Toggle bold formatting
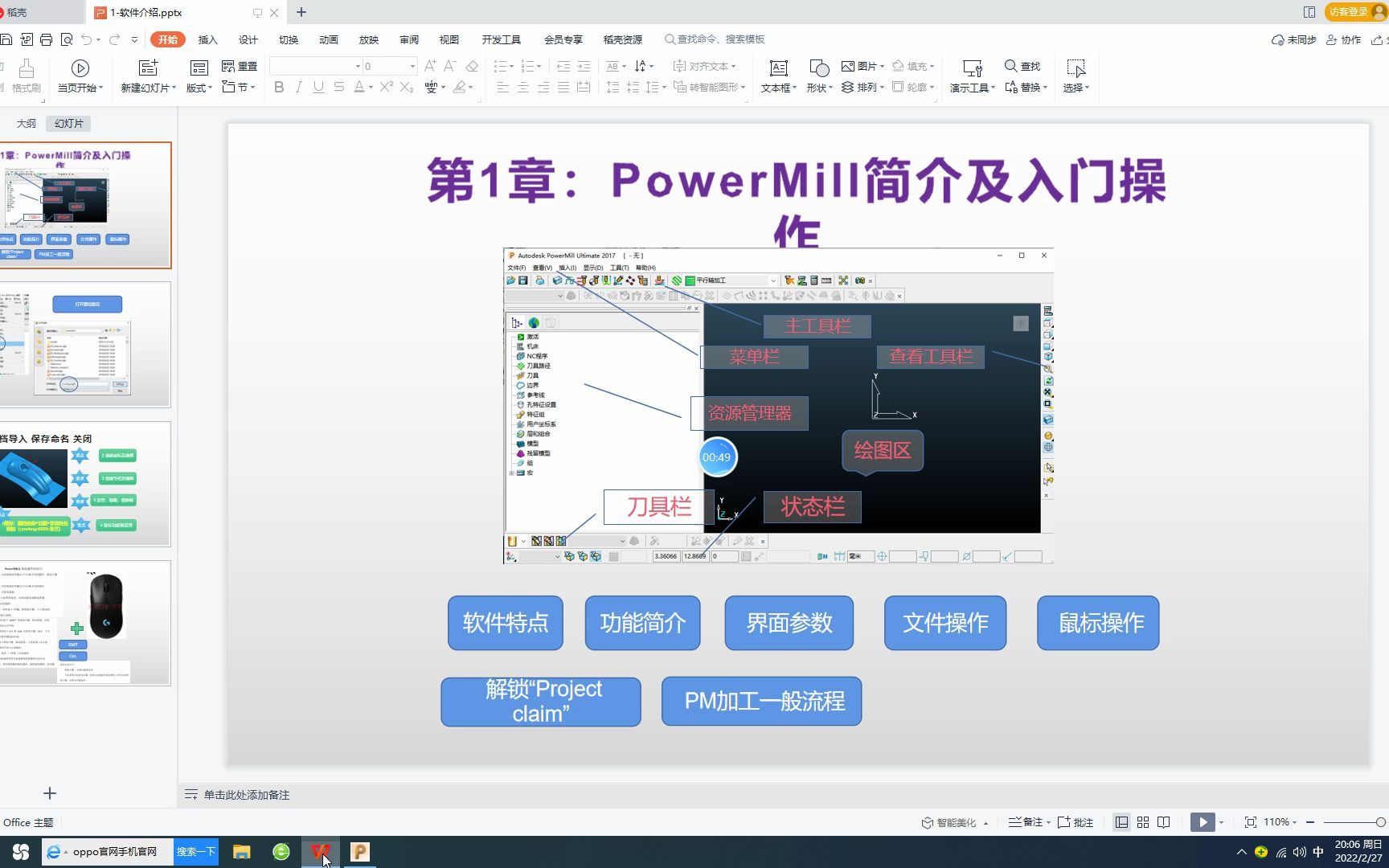 coord(279,87)
